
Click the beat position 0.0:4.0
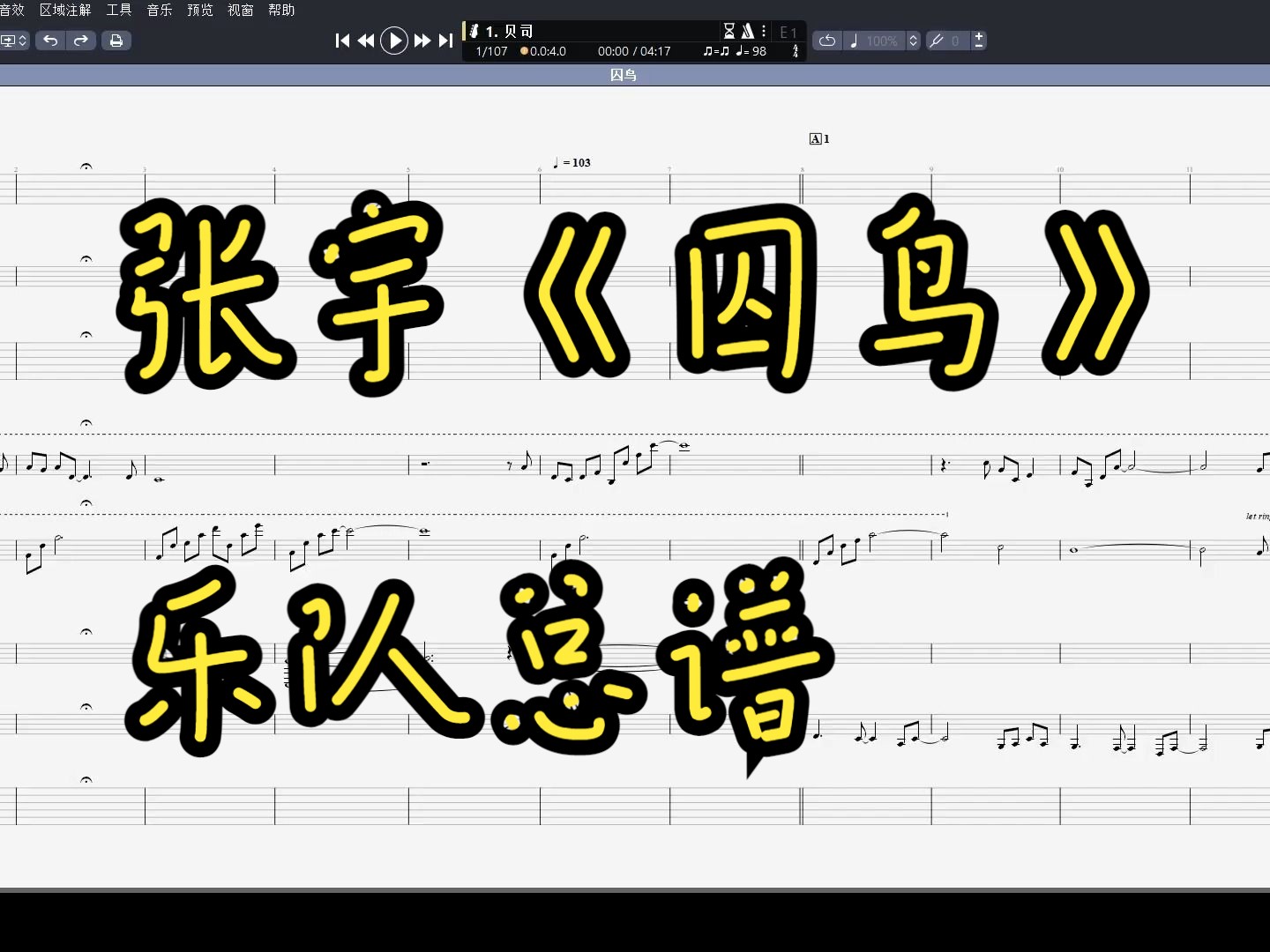click(543, 51)
